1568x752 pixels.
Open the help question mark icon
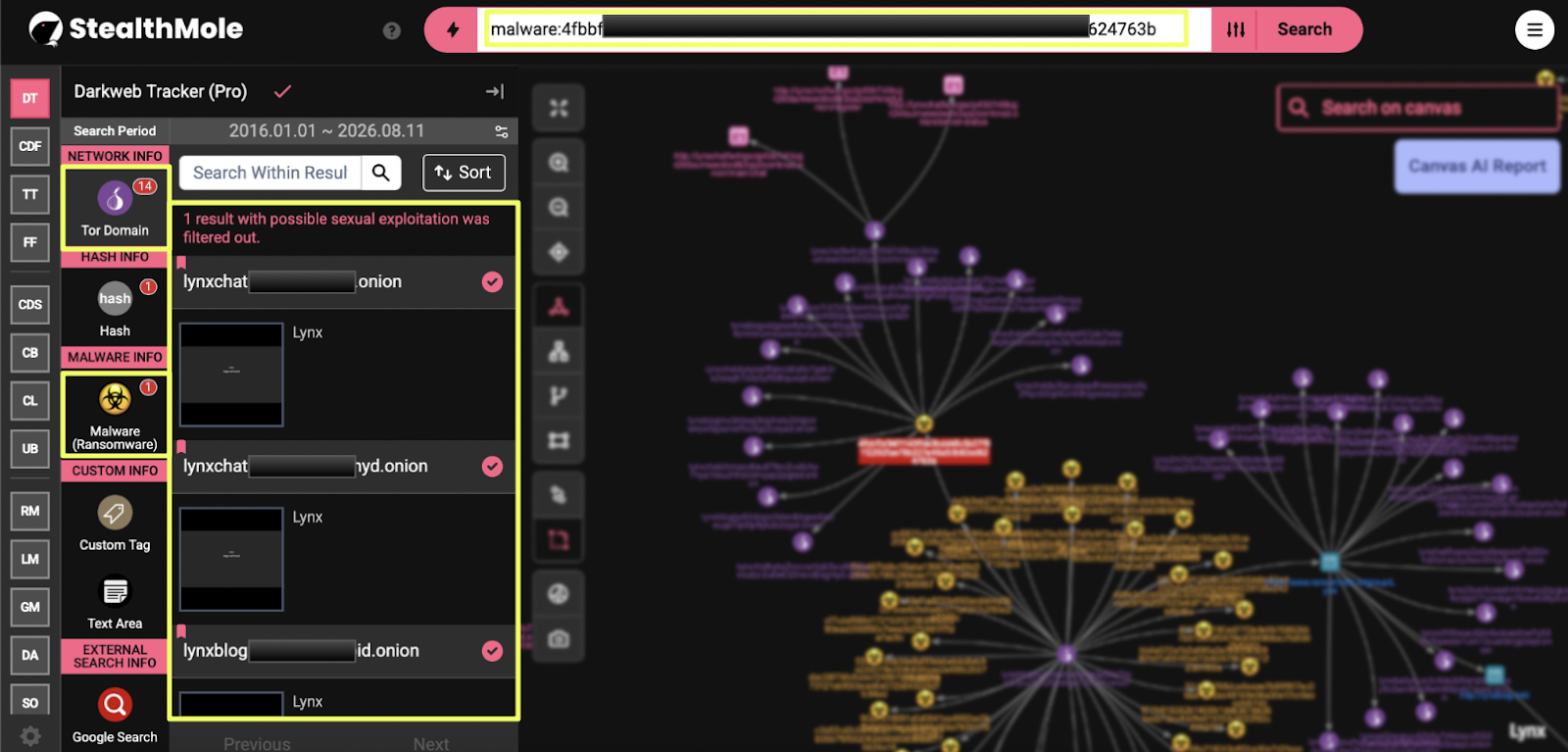(392, 30)
